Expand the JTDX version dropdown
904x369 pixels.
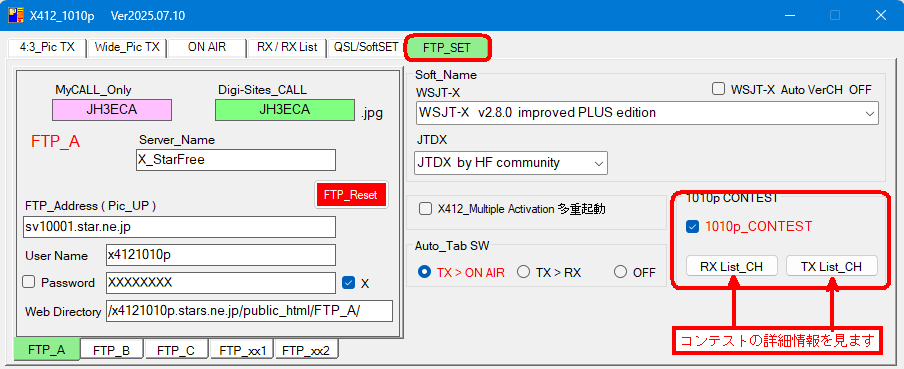[x=598, y=163]
